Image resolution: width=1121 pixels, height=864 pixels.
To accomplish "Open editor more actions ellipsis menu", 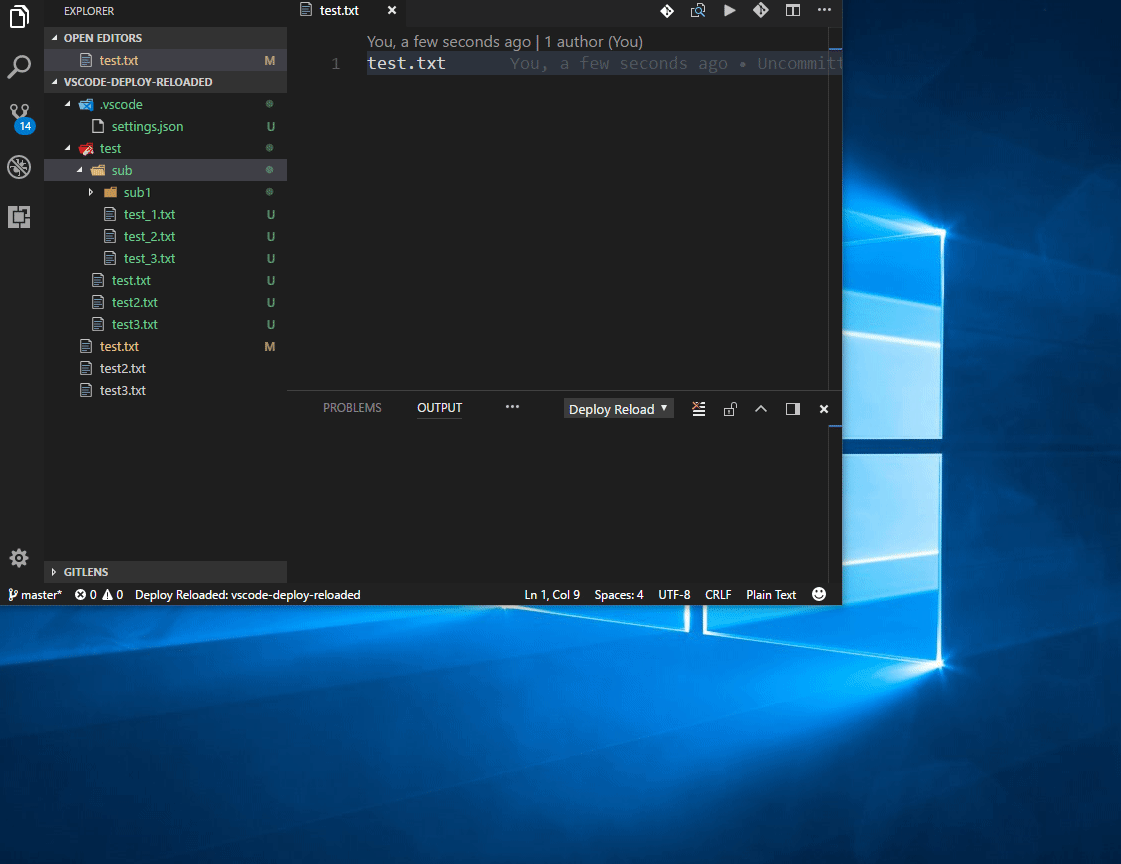I will click(824, 11).
